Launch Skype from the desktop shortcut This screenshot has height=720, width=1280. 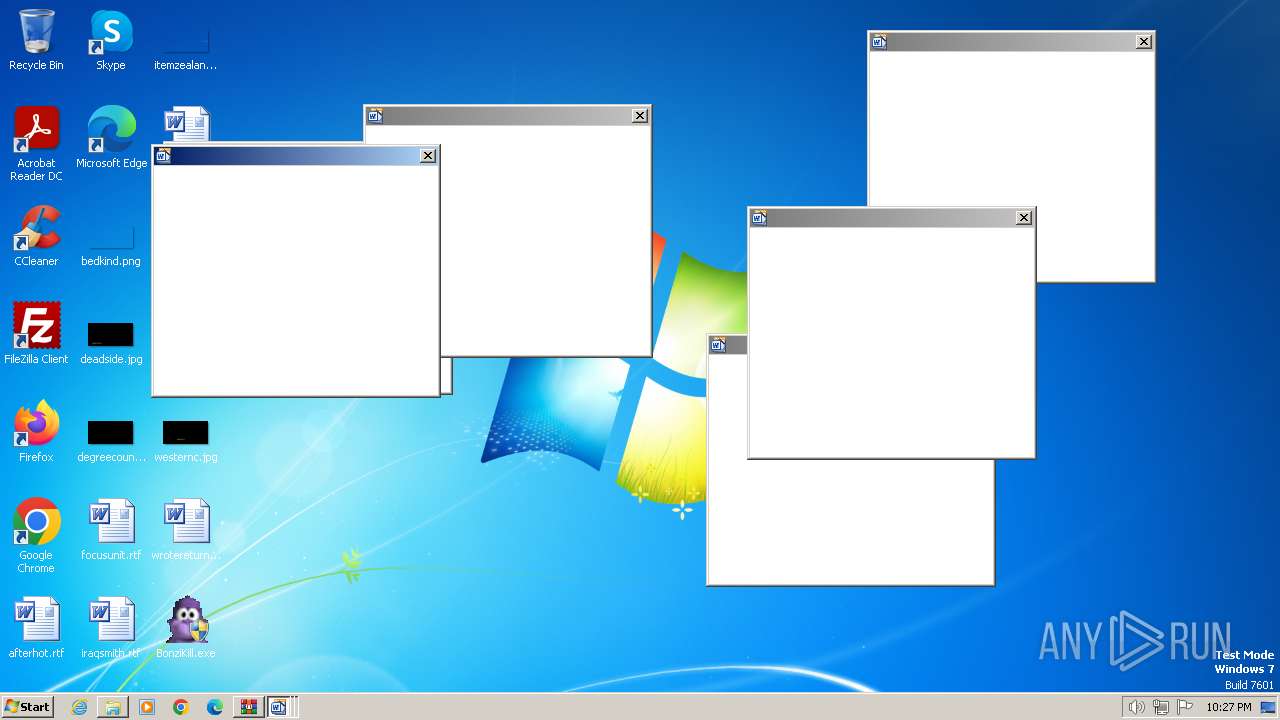(x=111, y=40)
